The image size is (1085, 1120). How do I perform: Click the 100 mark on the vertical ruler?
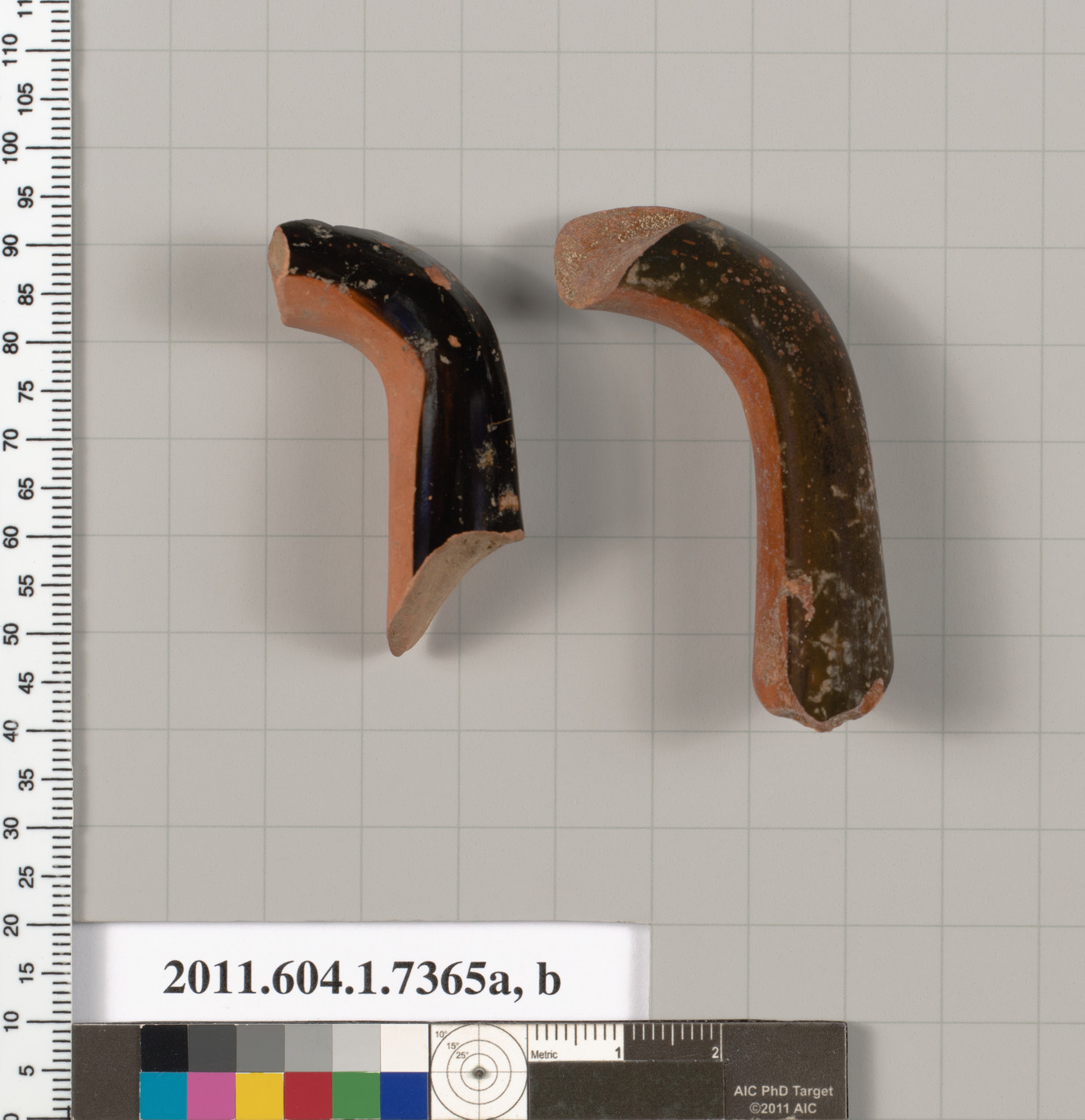tap(11, 148)
